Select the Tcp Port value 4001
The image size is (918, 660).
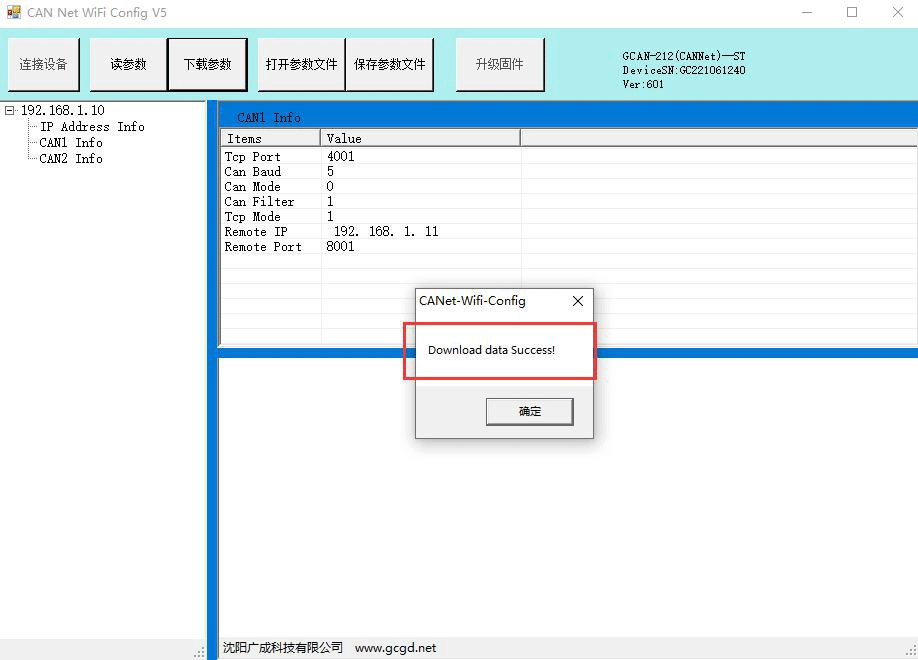coord(341,157)
